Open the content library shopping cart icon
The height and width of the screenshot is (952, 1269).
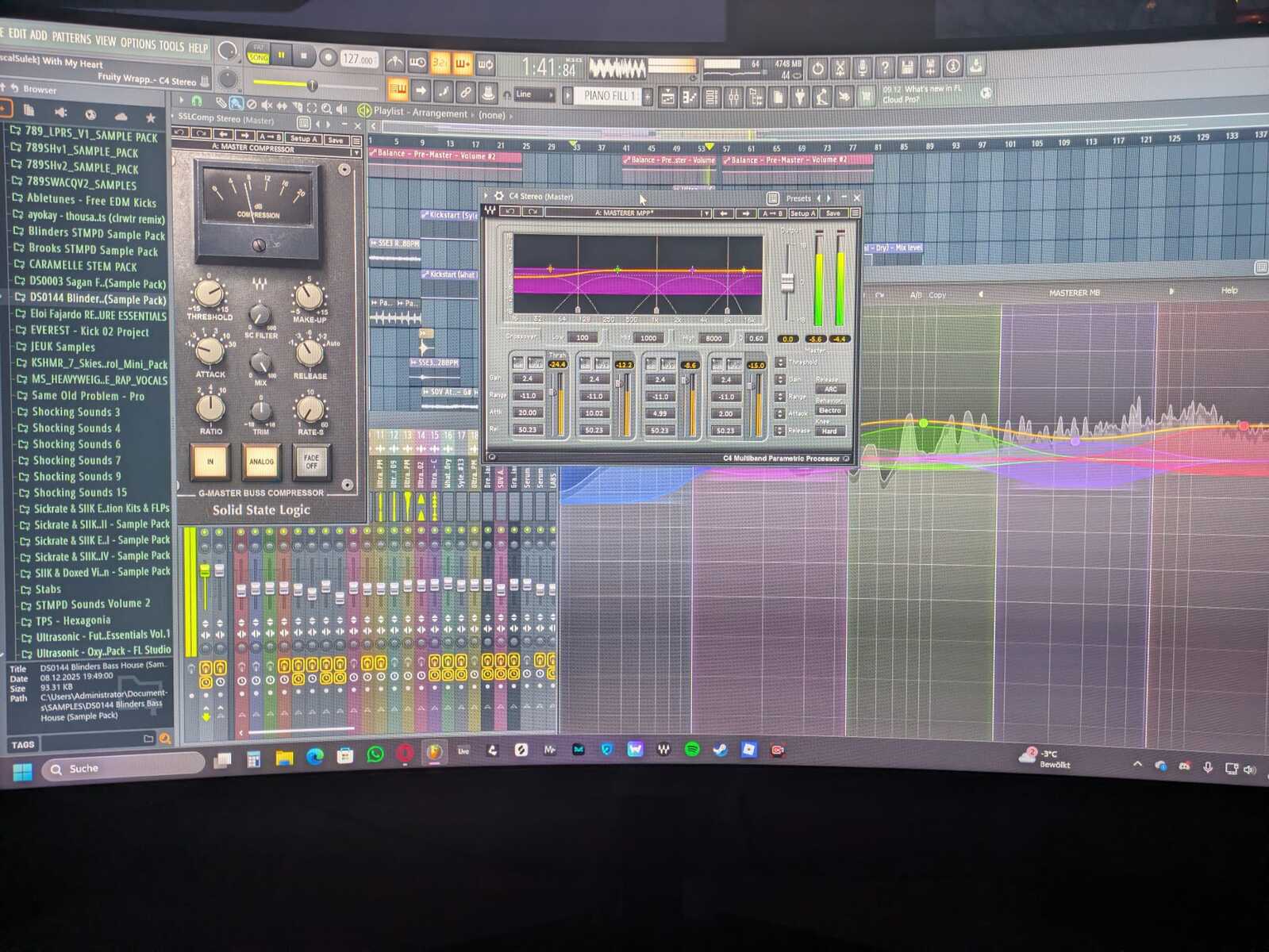pos(866,97)
